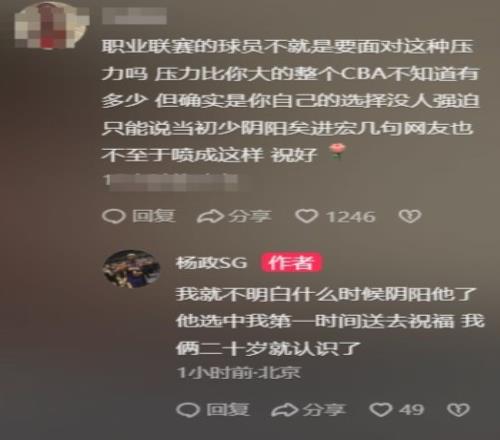Click the 杨政SG username
The width and height of the screenshot is (500, 440).
[x=212, y=263]
